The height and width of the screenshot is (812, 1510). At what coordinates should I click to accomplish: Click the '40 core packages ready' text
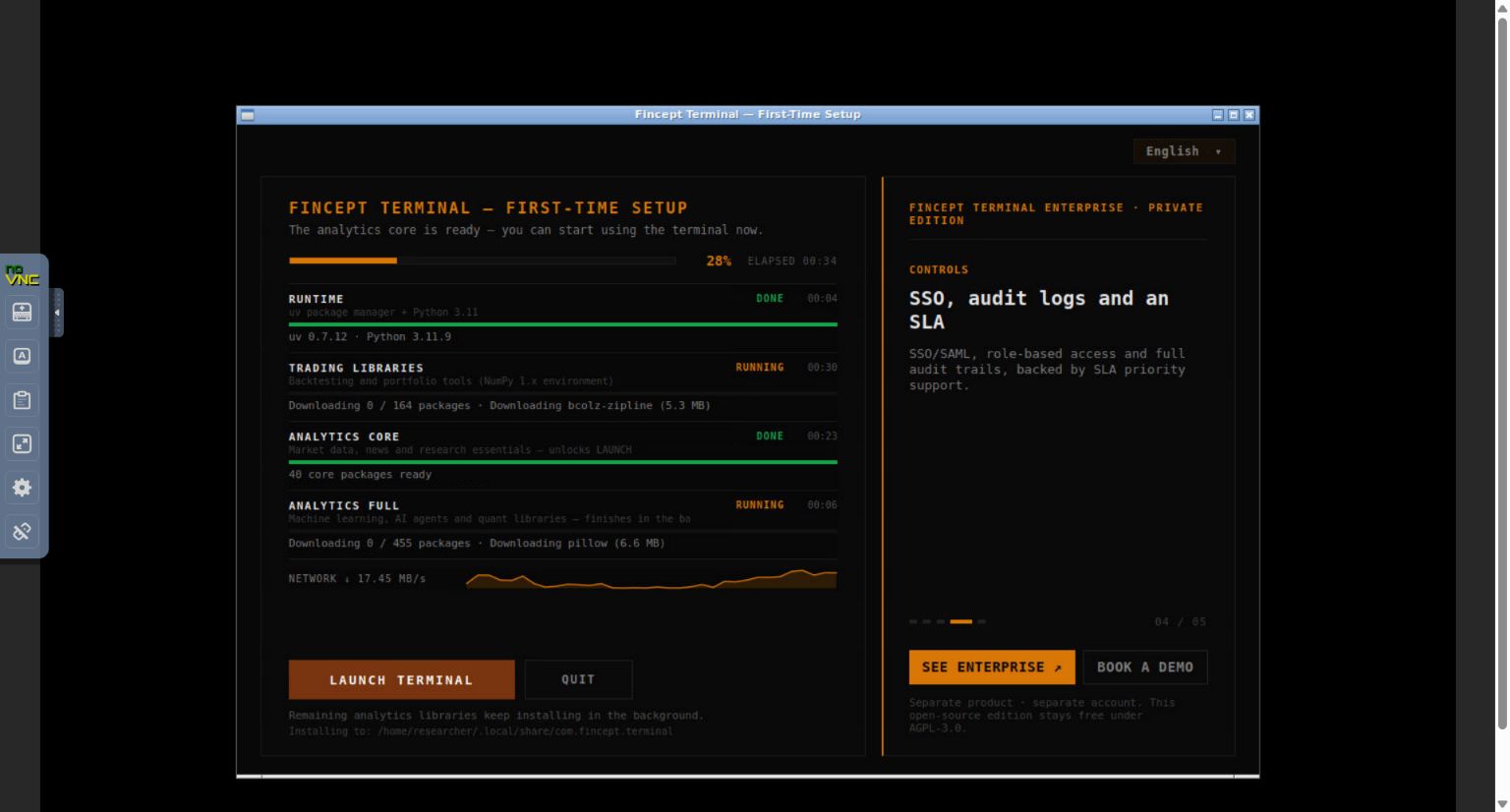[360, 474]
